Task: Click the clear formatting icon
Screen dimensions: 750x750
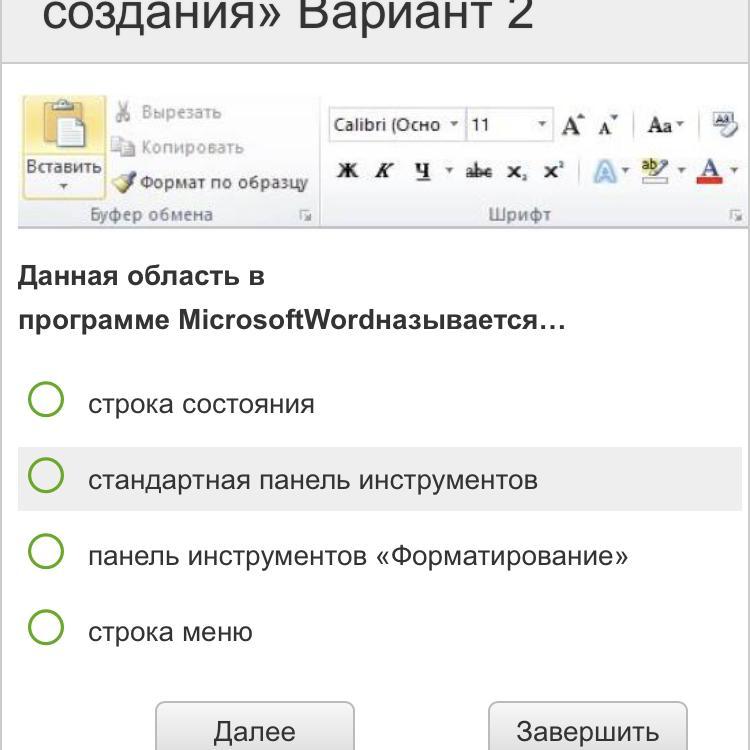Action: pyautogui.click(x=724, y=124)
